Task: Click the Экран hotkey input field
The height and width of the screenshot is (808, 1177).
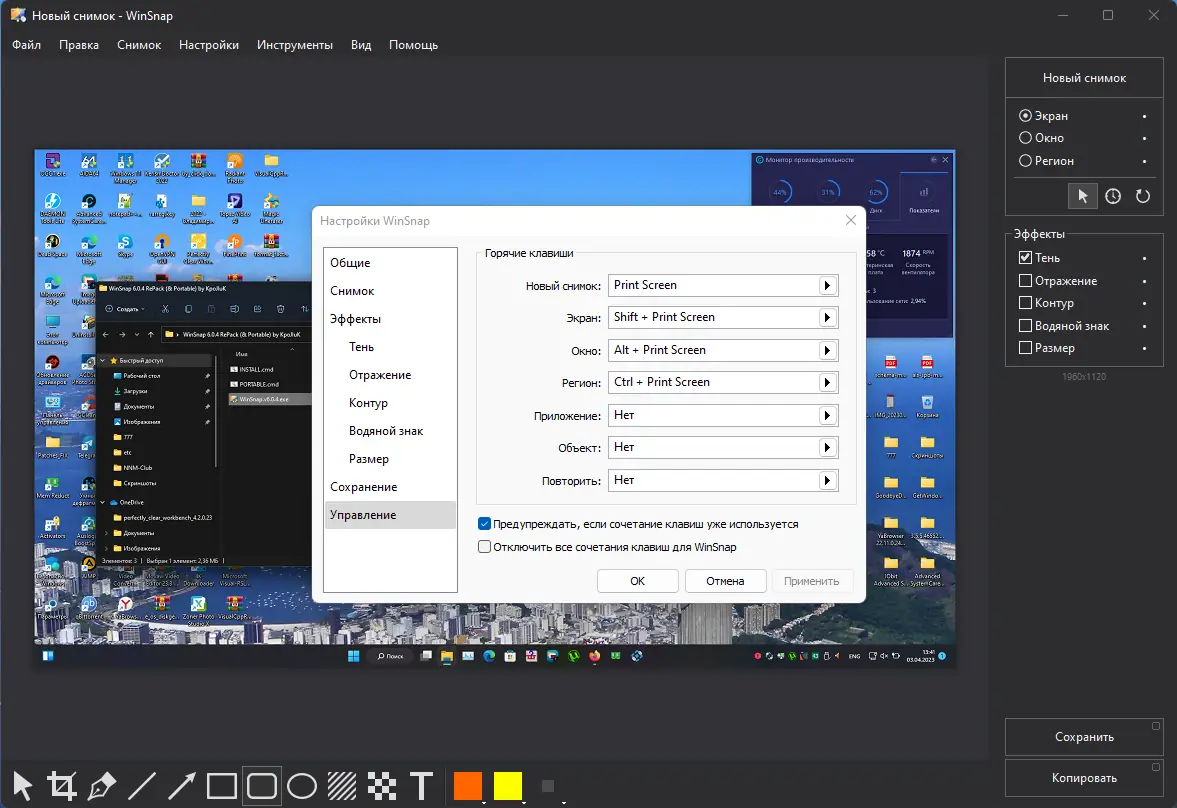Action: click(x=713, y=317)
